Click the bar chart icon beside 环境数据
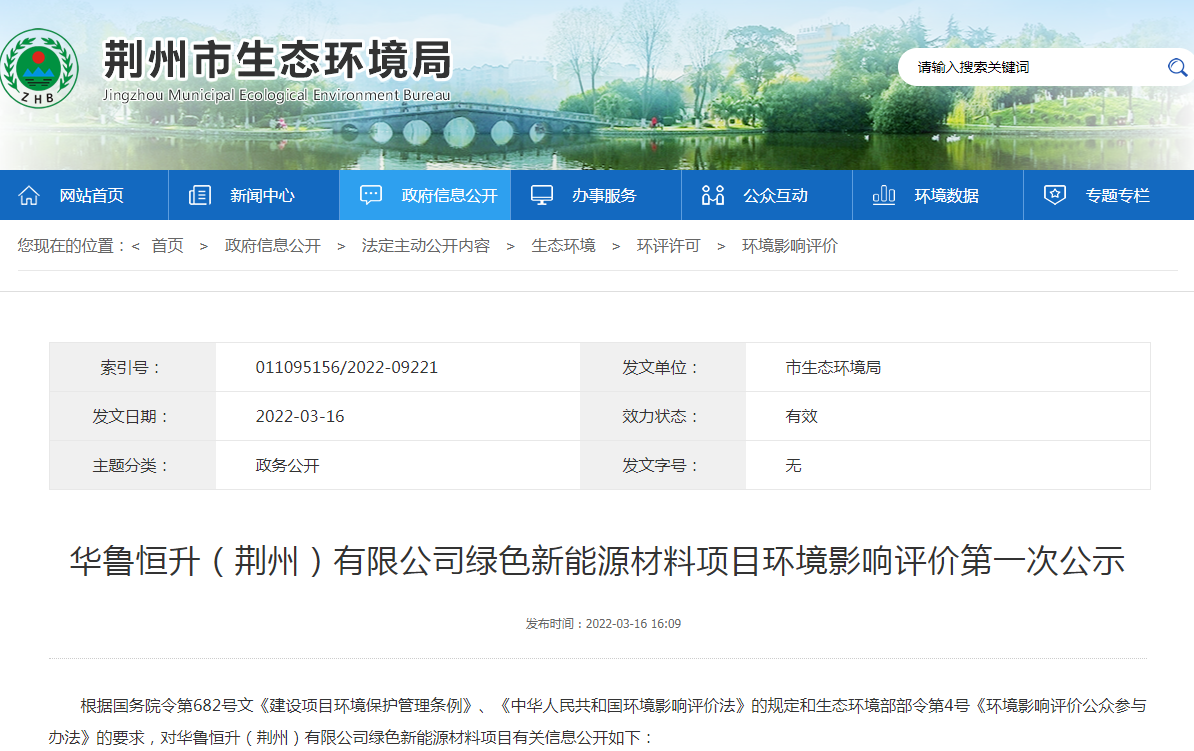Viewport: 1194px width, 751px height. (884, 195)
